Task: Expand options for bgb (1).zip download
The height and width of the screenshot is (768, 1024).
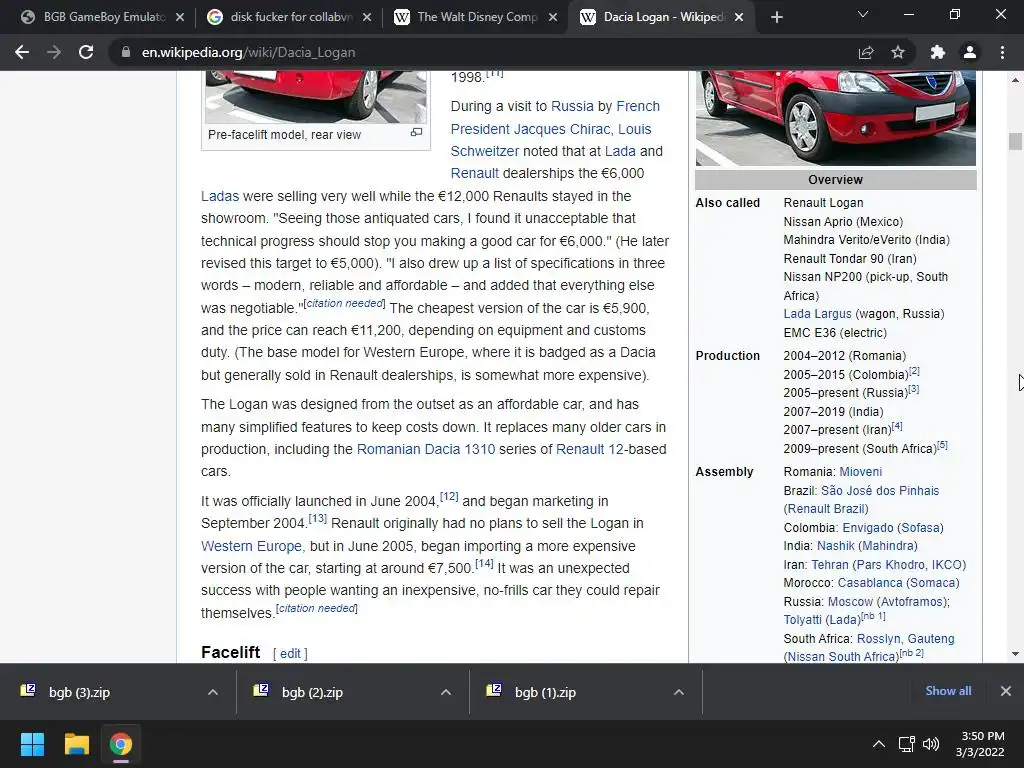Action: [x=679, y=692]
